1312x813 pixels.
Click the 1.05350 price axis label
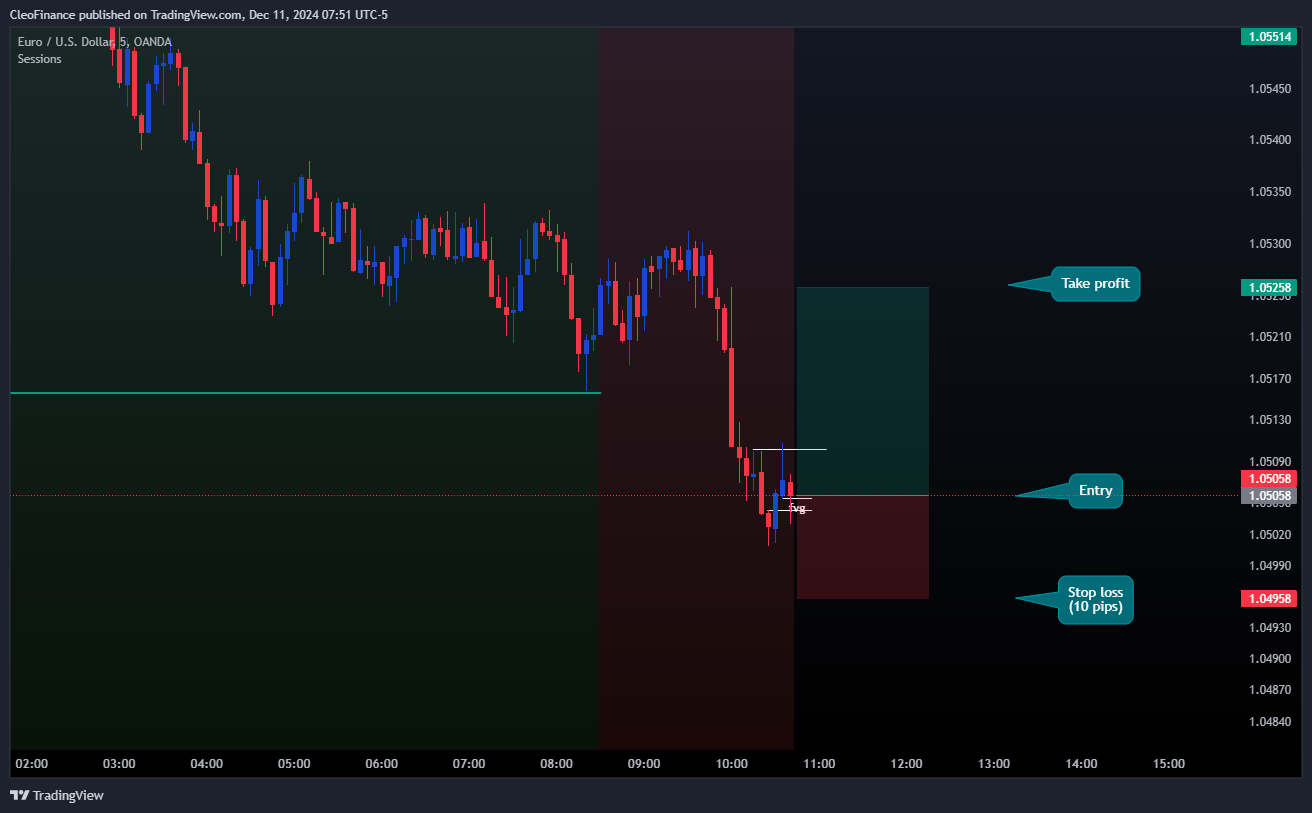[1269, 192]
